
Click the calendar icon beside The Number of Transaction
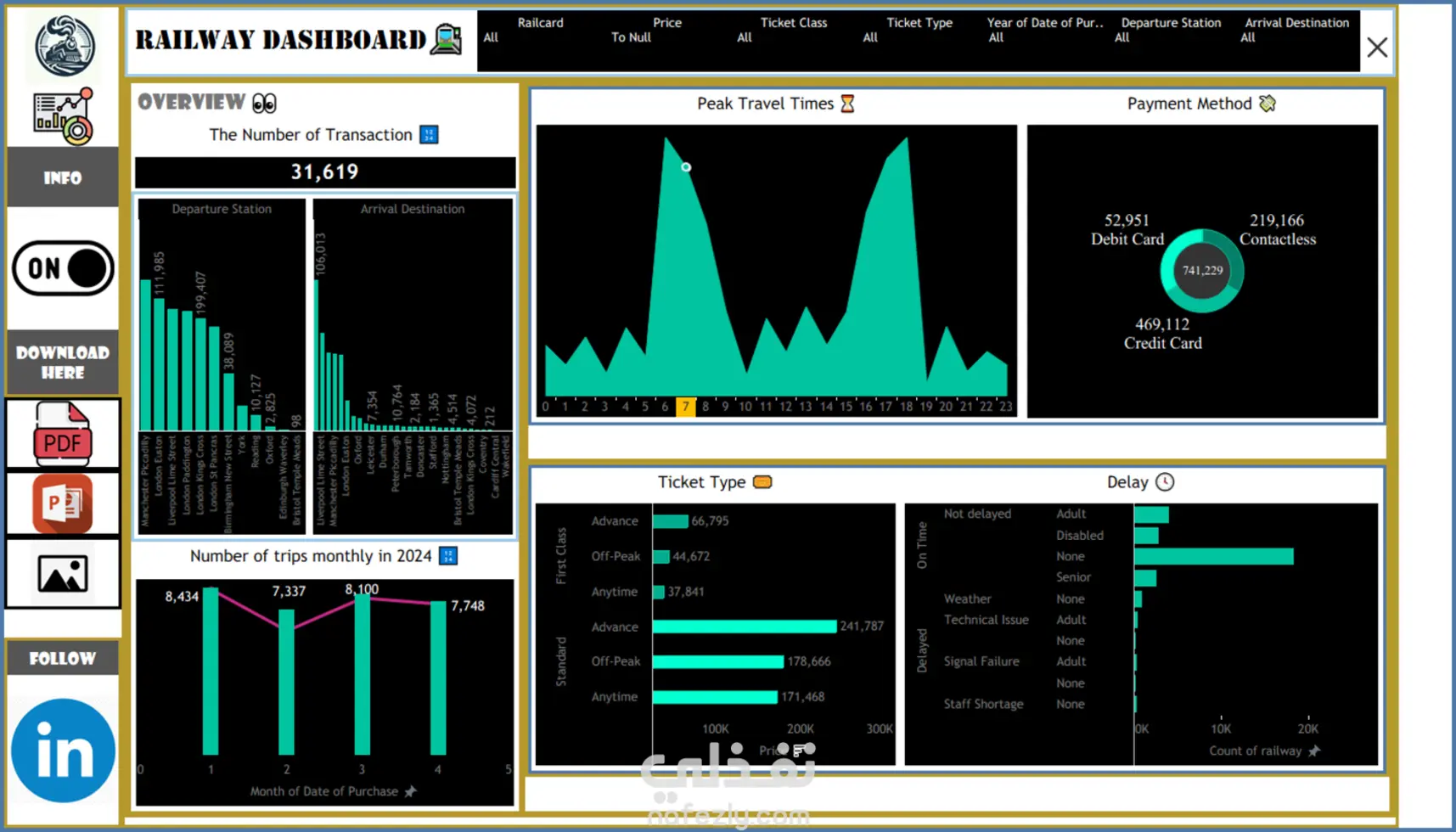429,134
